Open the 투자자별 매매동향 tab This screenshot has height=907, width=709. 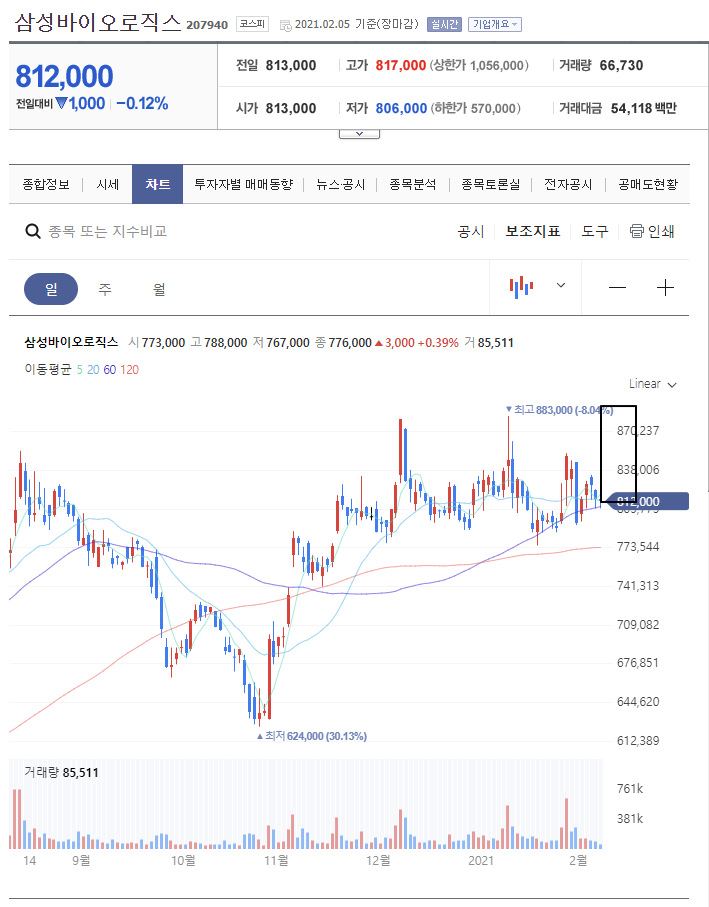click(243, 185)
